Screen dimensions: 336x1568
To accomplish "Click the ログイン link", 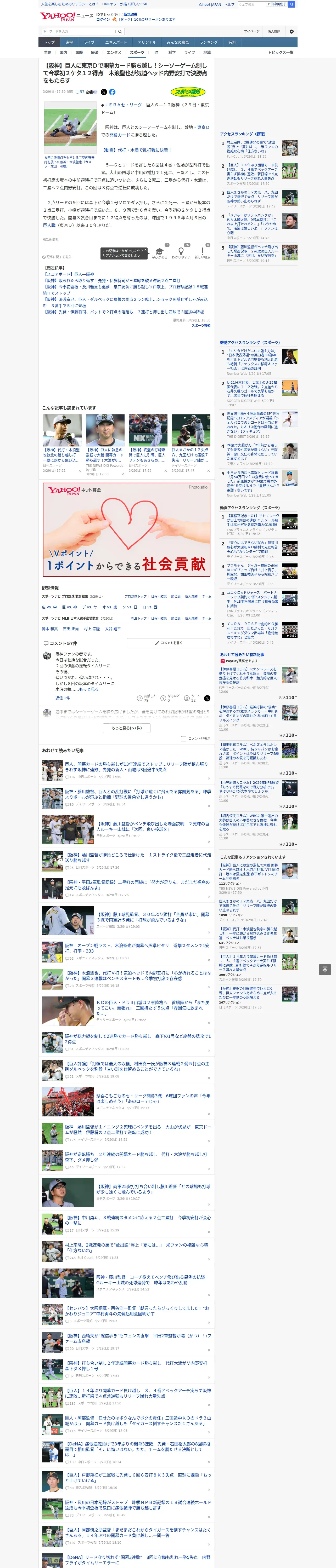I will point(103,20).
